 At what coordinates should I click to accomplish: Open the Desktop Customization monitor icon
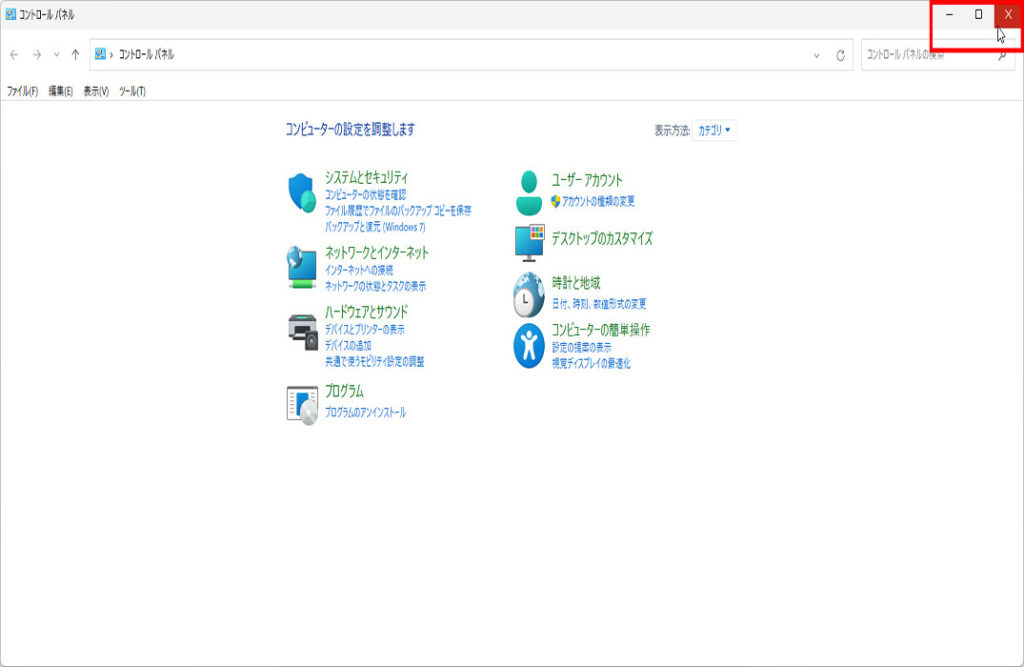528,243
